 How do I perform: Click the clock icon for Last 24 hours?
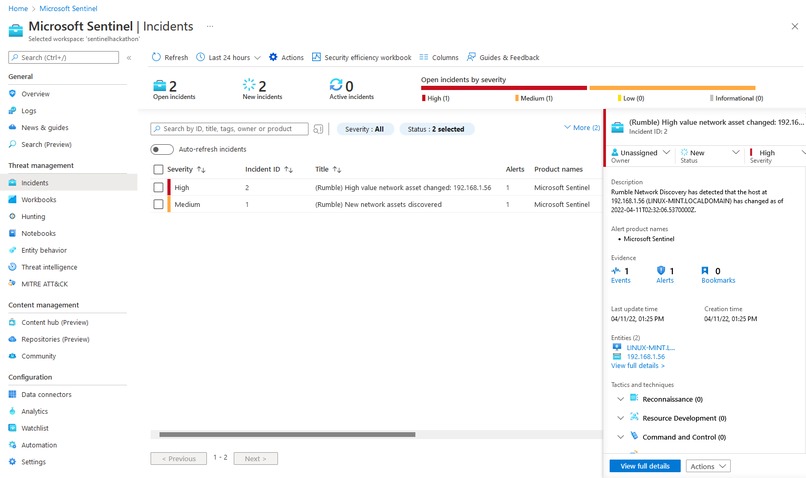coord(200,57)
